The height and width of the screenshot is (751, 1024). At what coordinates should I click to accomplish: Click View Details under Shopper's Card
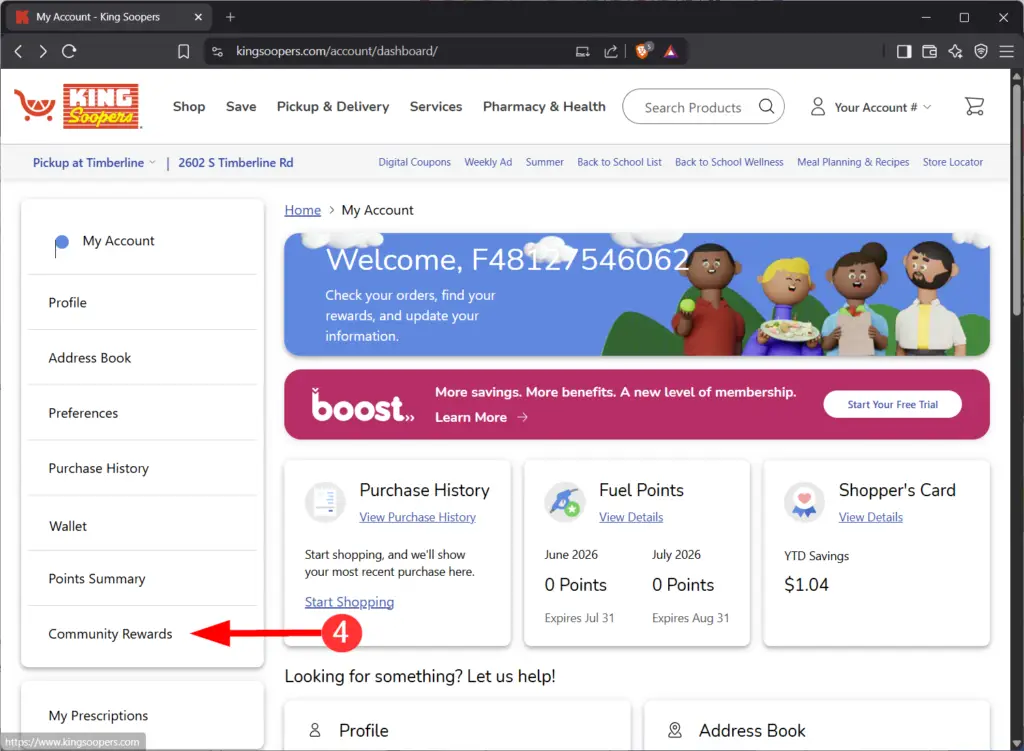[x=871, y=517]
